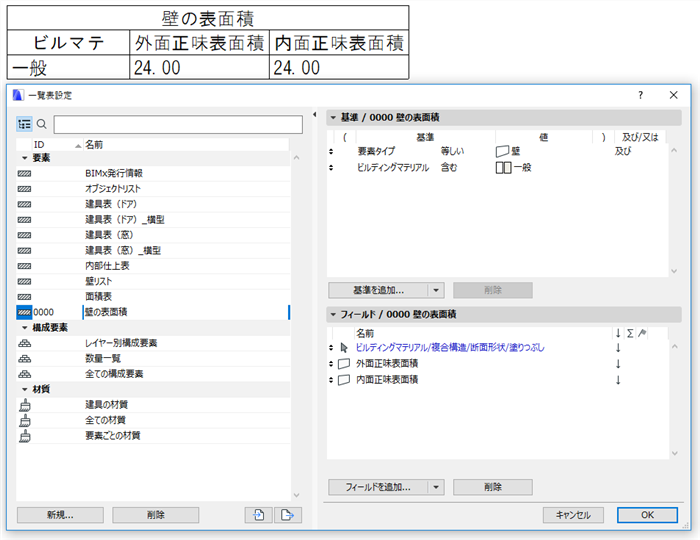Click scroll-down arrow of scheme list scrollbar

(296, 495)
